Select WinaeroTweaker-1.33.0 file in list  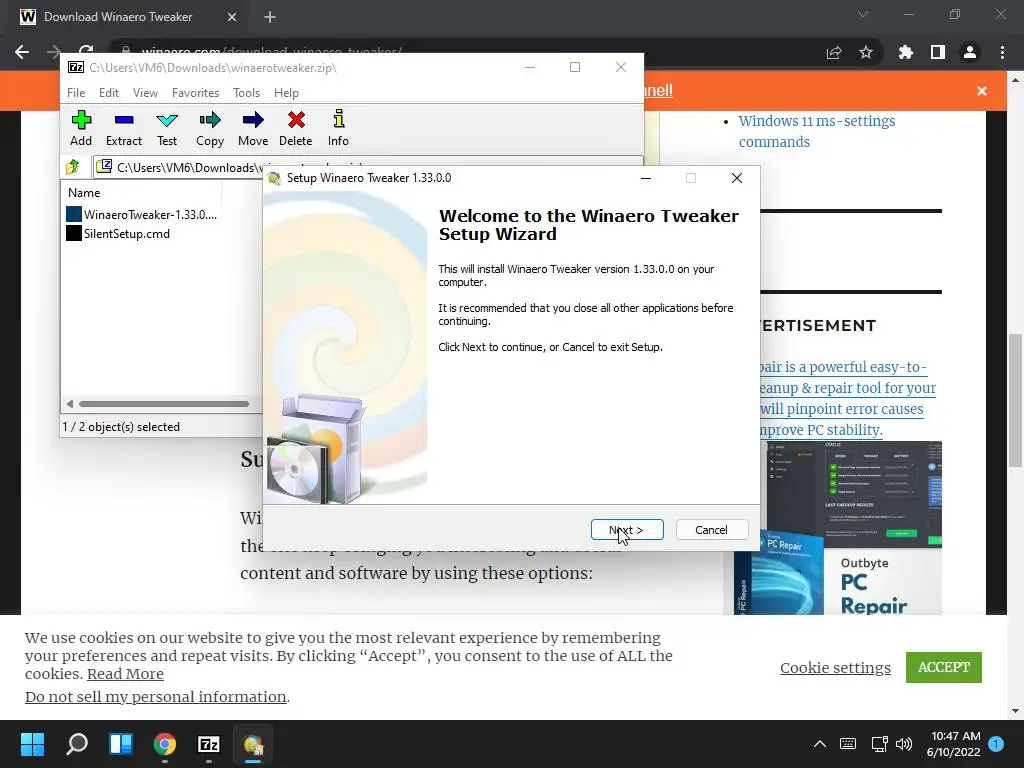142,214
